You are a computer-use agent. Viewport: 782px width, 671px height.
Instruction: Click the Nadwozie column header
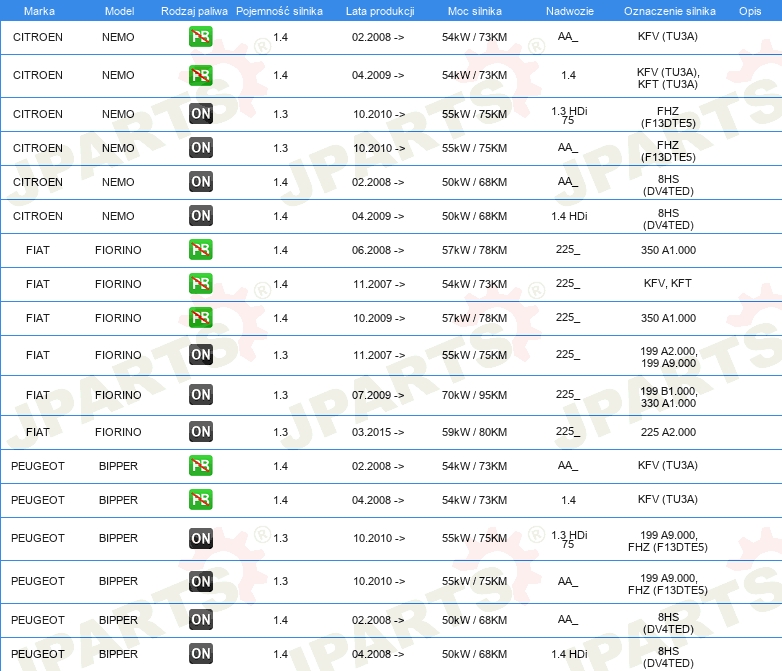pyautogui.click(x=570, y=11)
